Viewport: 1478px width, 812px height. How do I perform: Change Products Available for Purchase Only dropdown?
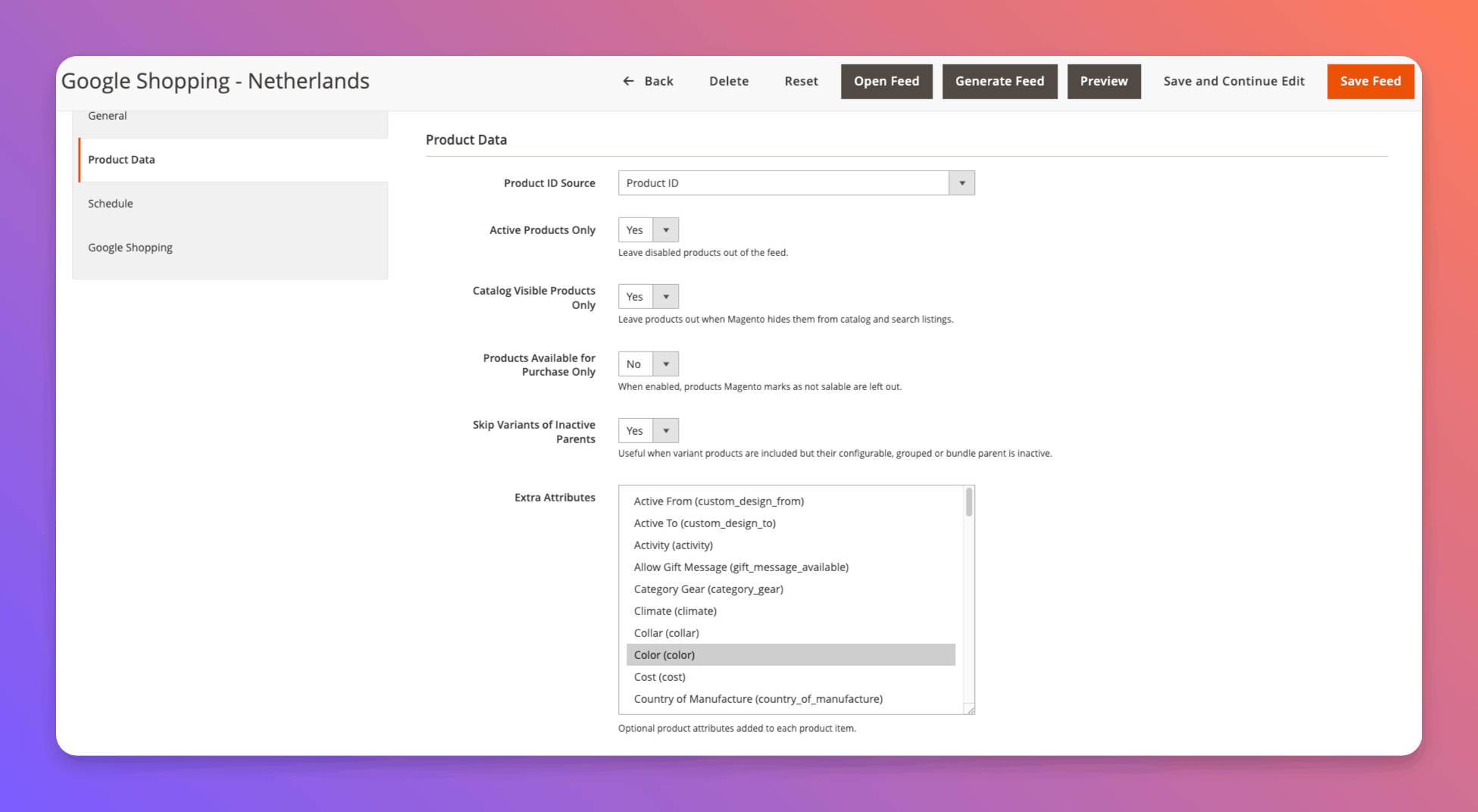[648, 364]
